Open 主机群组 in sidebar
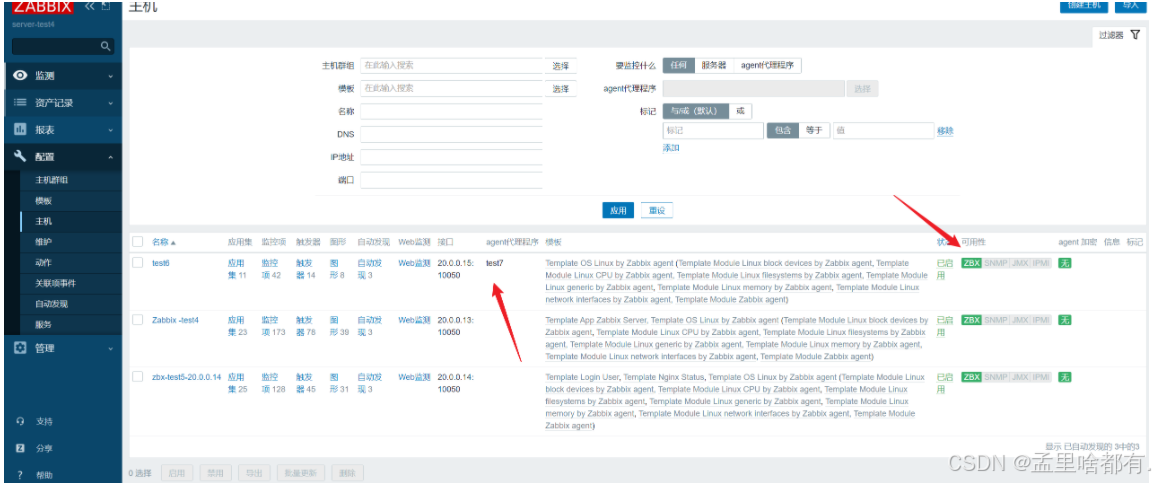The height and width of the screenshot is (483, 1156). [52, 180]
